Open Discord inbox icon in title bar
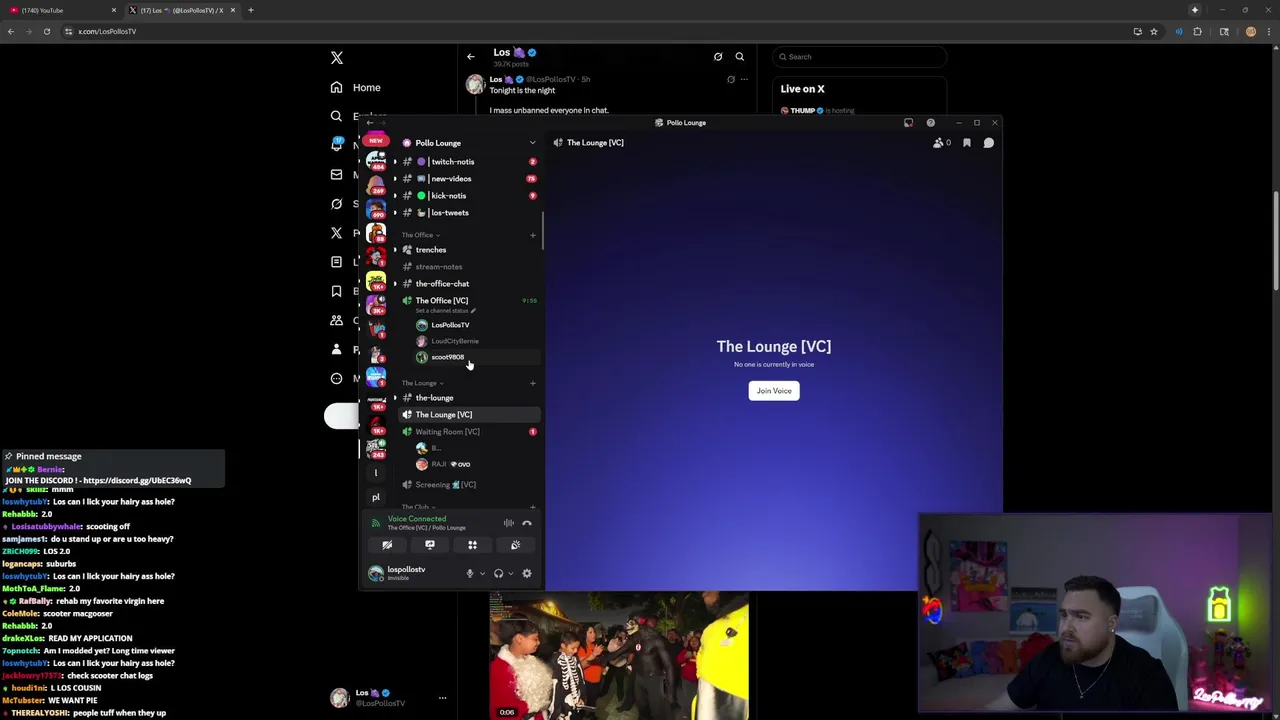 [x=908, y=123]
